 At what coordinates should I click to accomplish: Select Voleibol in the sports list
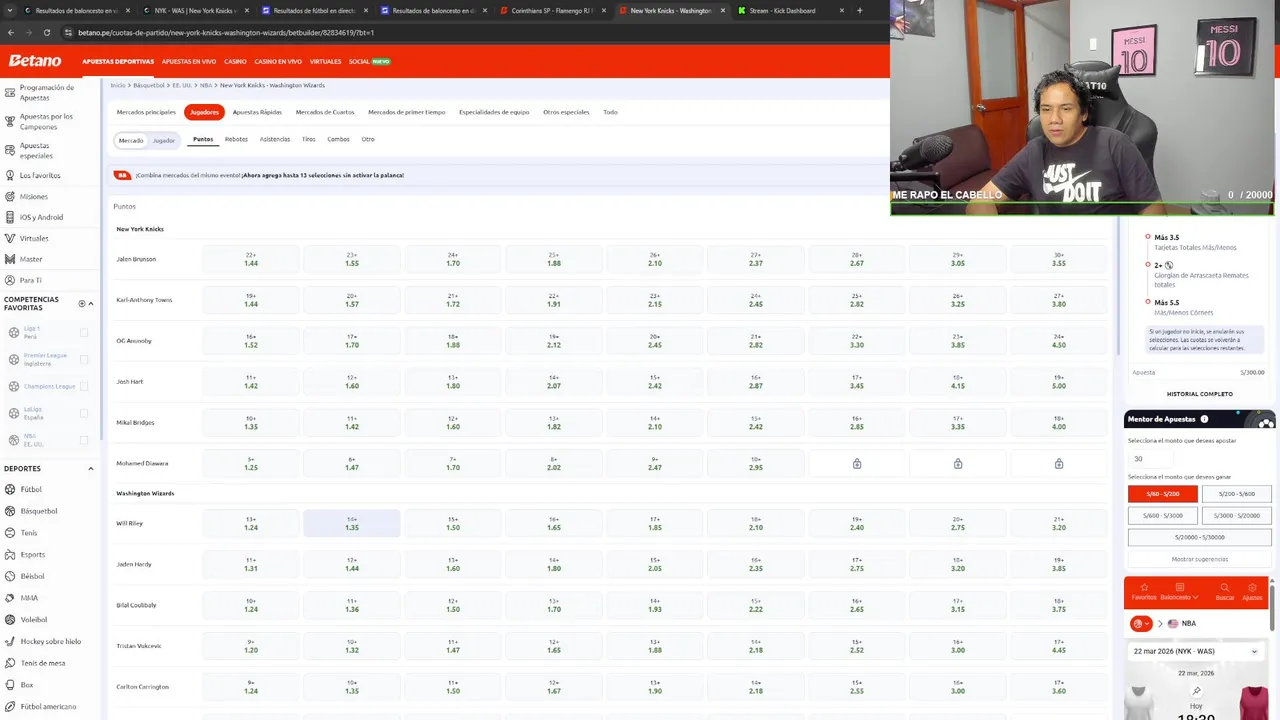34,619
